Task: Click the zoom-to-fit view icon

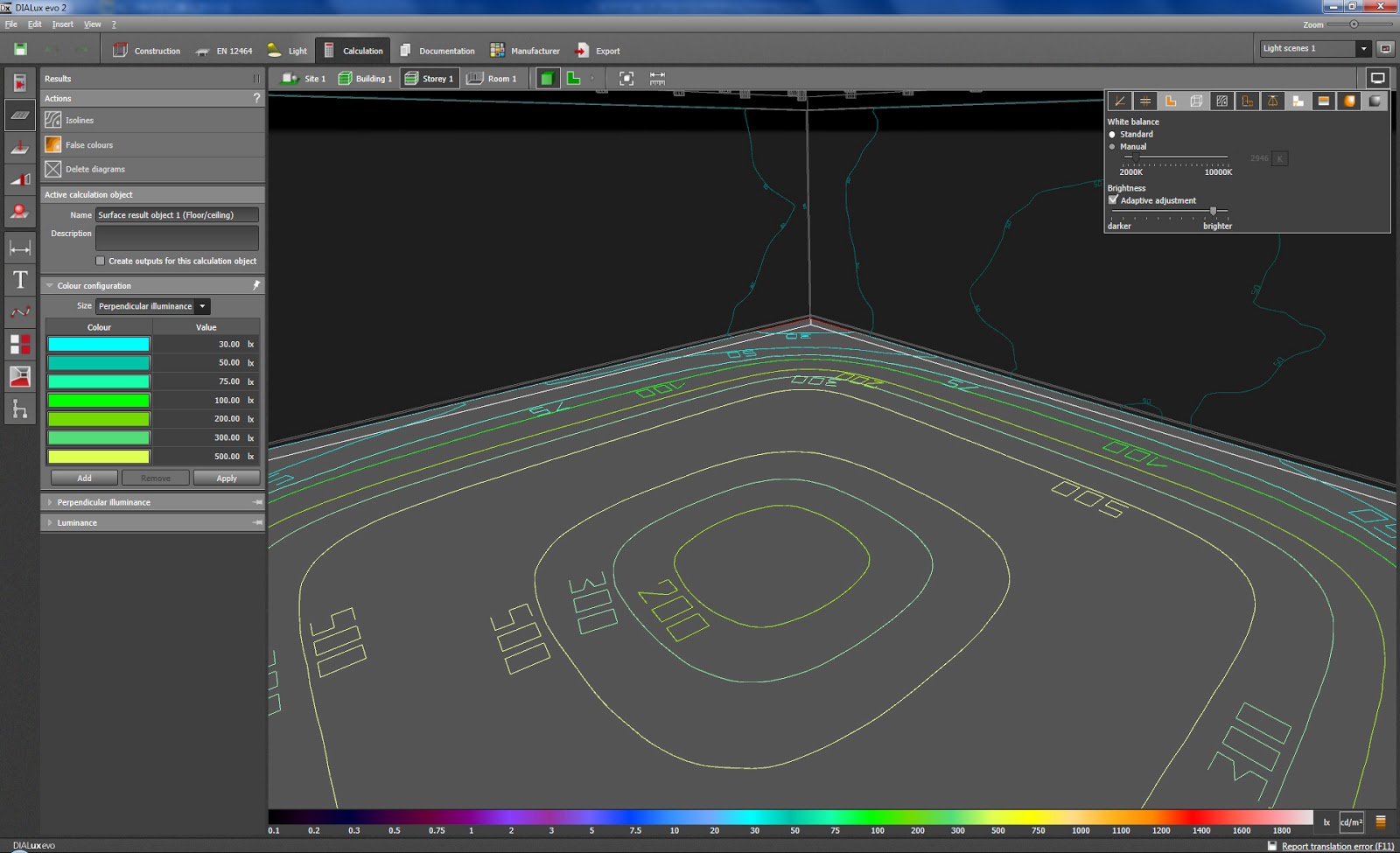Action: 626,79
